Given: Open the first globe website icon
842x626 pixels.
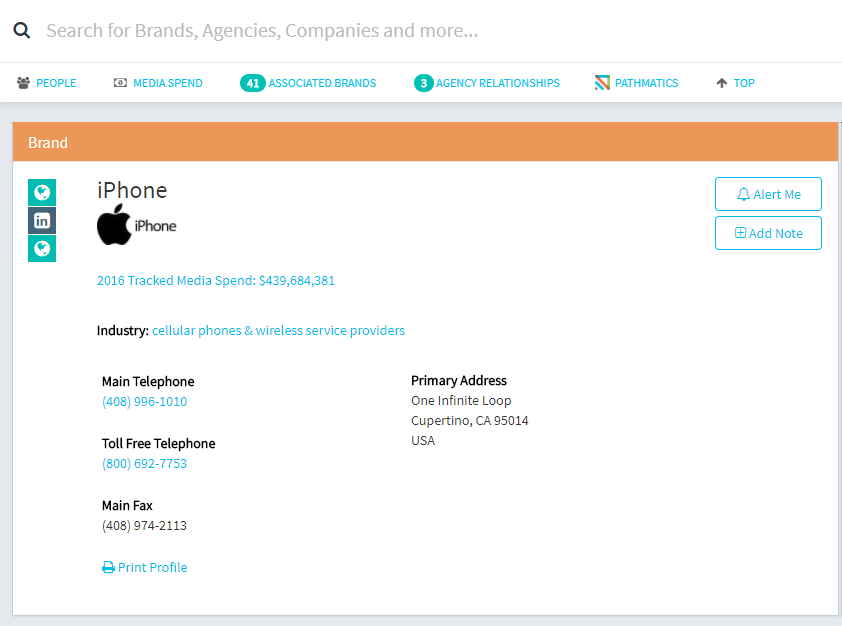Looking at the screenshot, I should 42,192.
